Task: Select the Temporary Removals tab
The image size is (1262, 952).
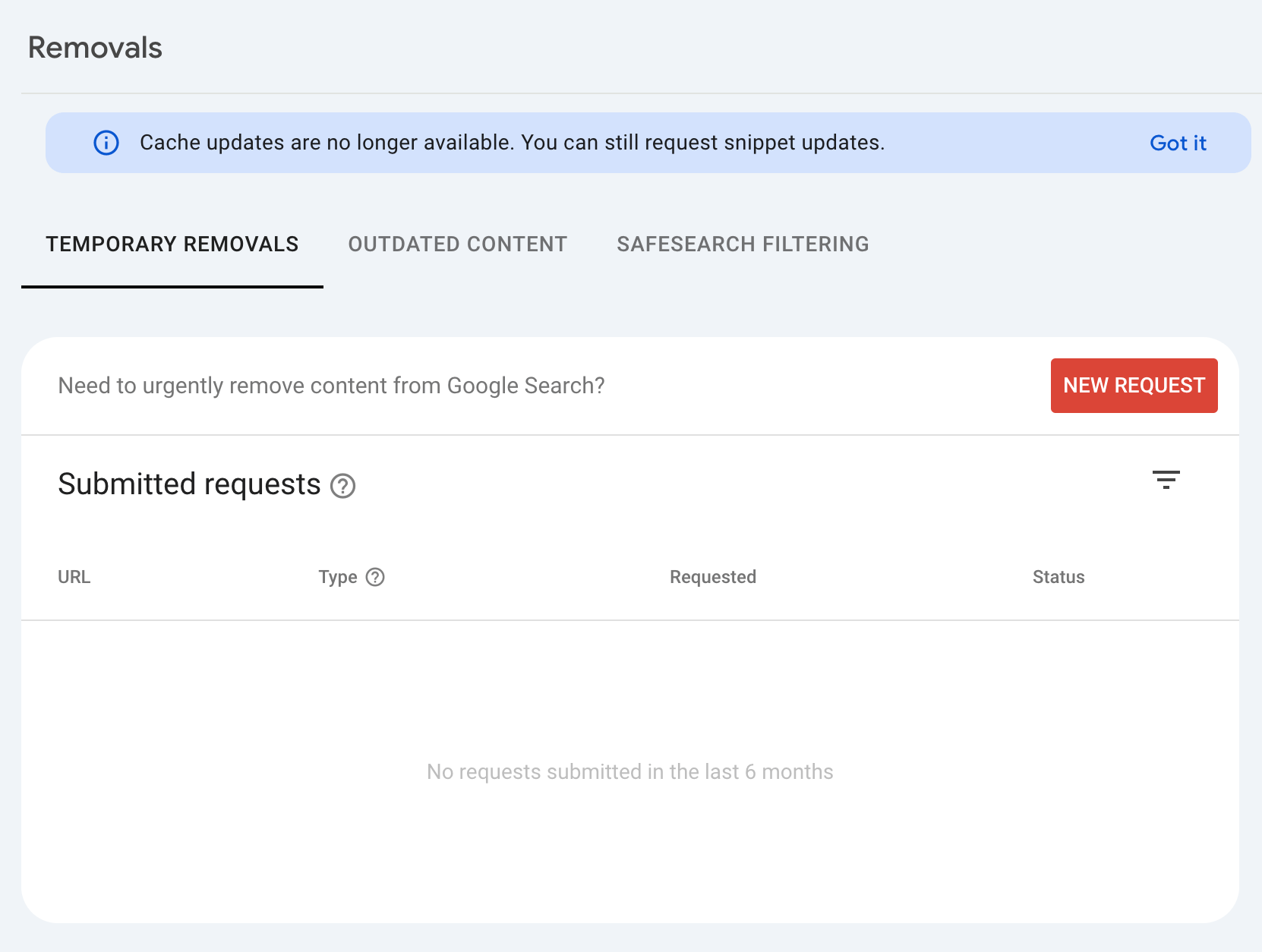Action: tap(172, 244)
